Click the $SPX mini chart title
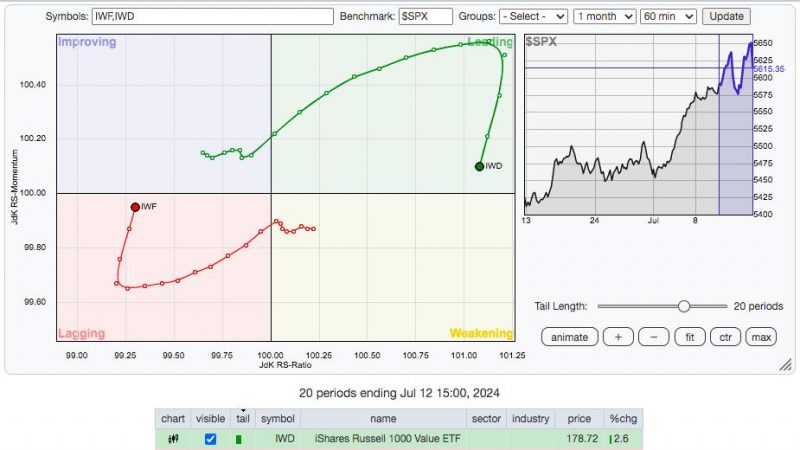Screen dimensions: 800x450 [541, 42]
